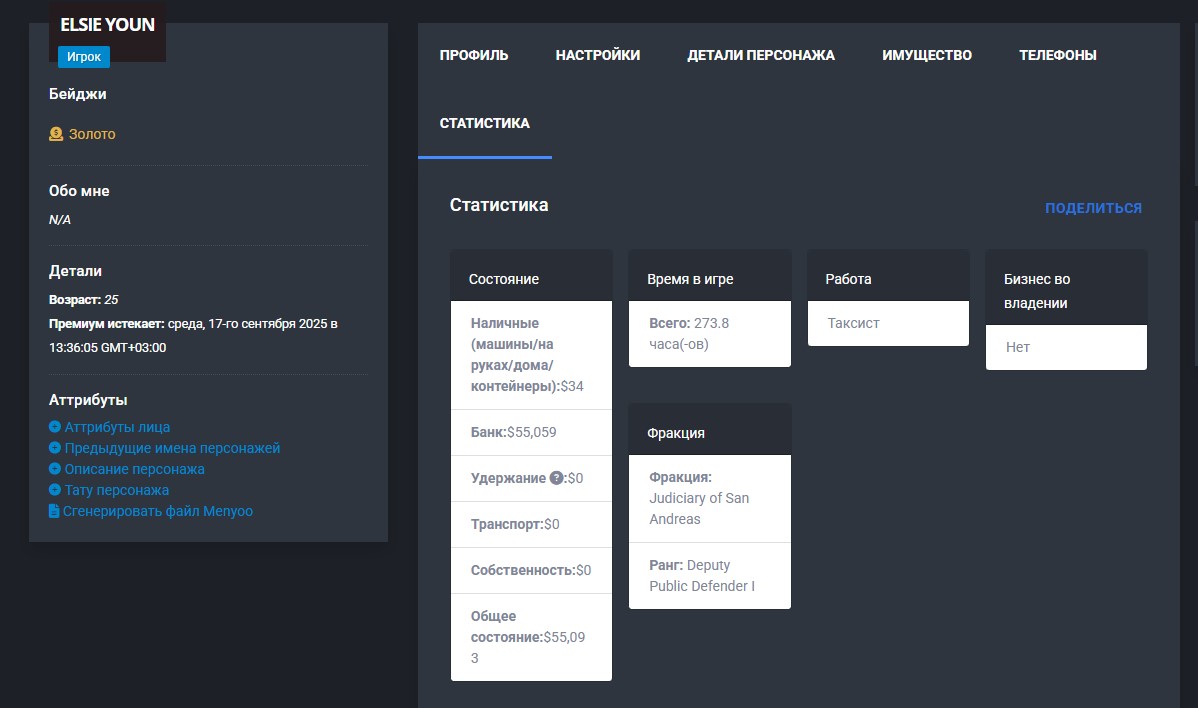1198x708 pixels.
Task: Open the Детали персонажа tab
Action: coord(761,55)
